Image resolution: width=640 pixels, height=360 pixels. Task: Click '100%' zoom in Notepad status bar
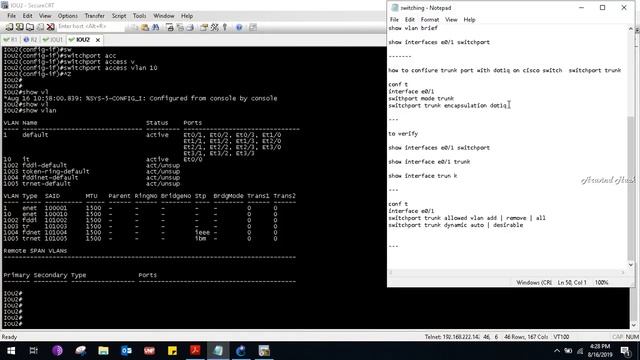tap(602, 282)
